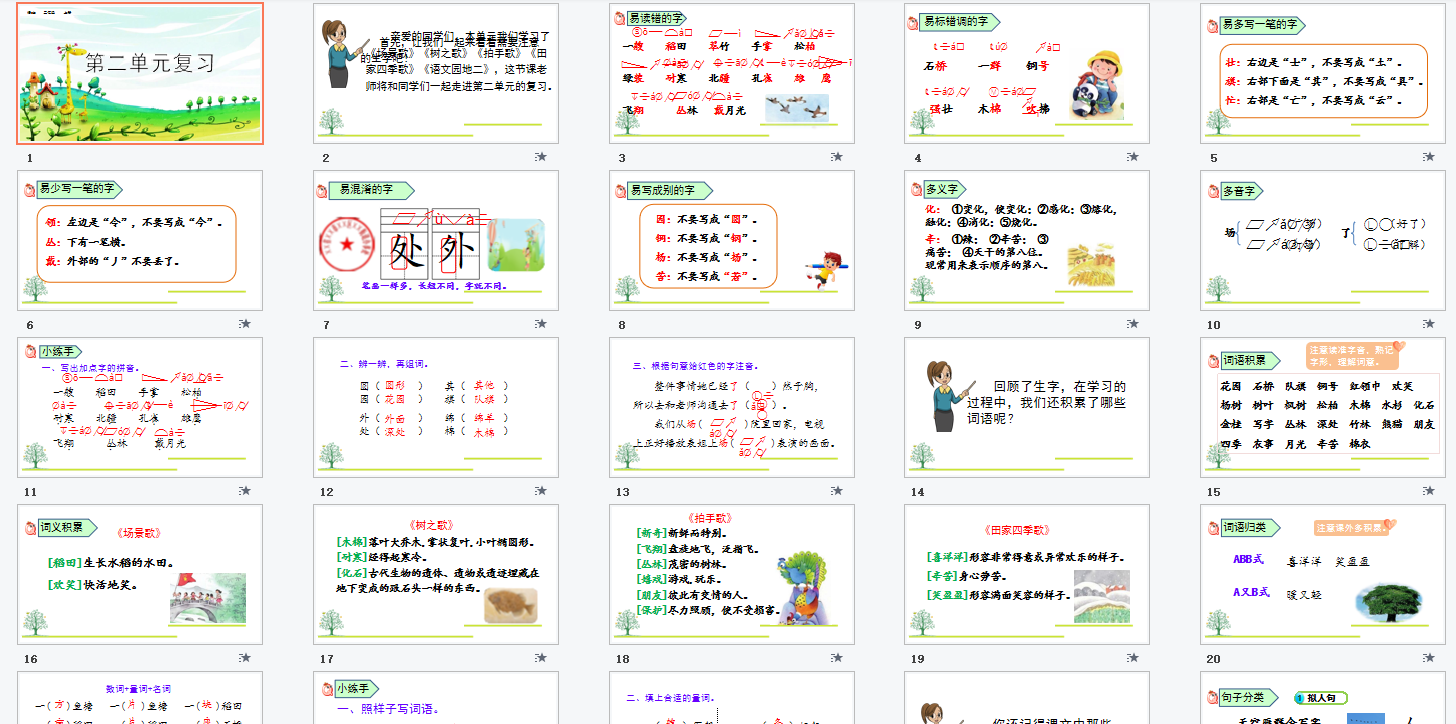Choose slide 17 《树之歌》 definitions
The width and height of the screenshot is (1456, 724).
(x=436, y=574)
